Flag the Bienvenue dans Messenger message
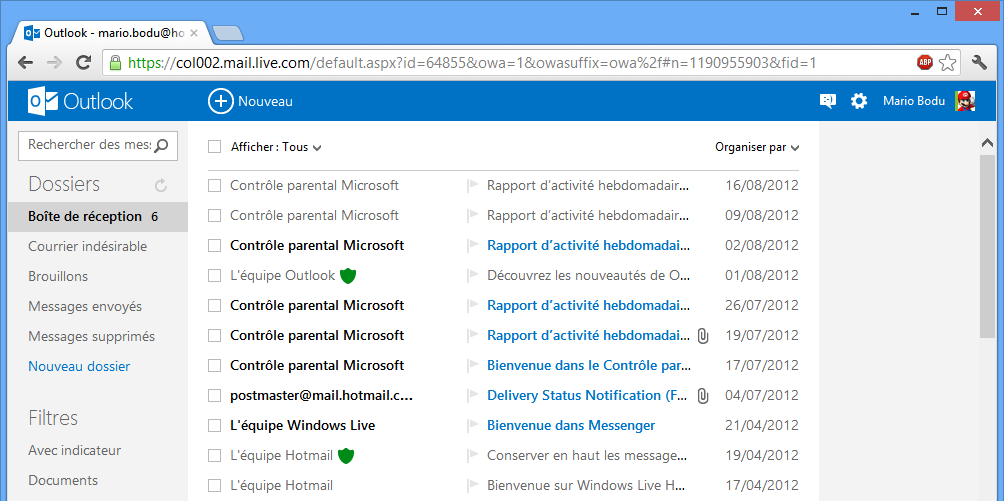Image resolution: width=1004 pixels, height=501 pixels. pyautogui.click(x=473, y=425)
